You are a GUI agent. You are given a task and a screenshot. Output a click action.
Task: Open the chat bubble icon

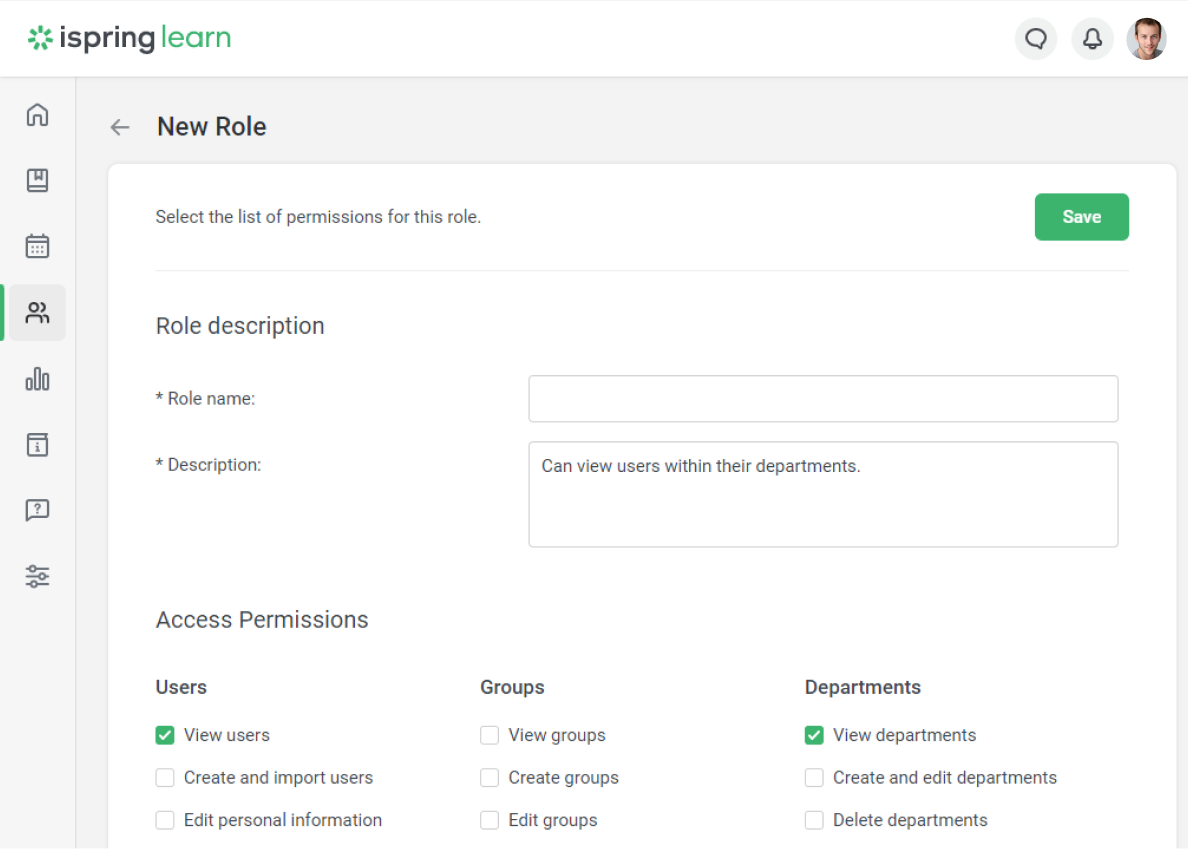(1035, 38)
